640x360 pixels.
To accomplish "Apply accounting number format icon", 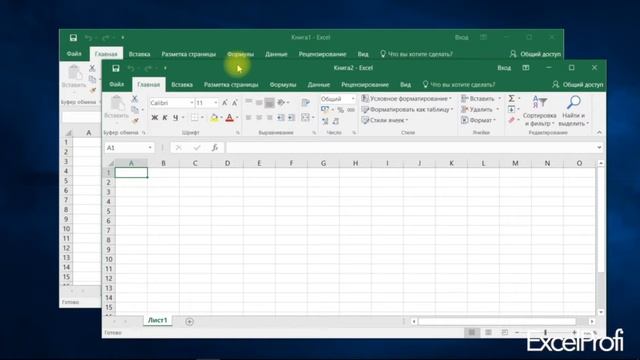I will [x=325, y=110].
